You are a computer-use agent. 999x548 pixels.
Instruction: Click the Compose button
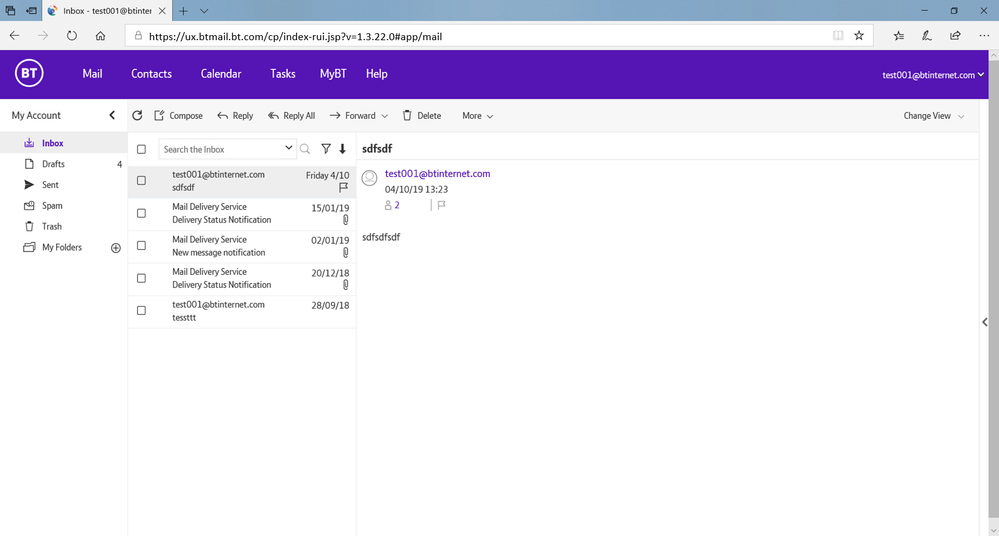tap(178, 116)
